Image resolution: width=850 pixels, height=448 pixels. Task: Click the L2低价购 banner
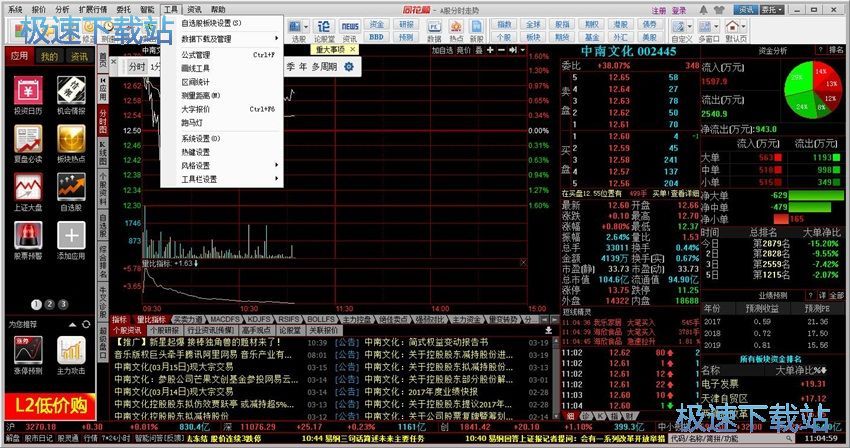click(50, 406)
